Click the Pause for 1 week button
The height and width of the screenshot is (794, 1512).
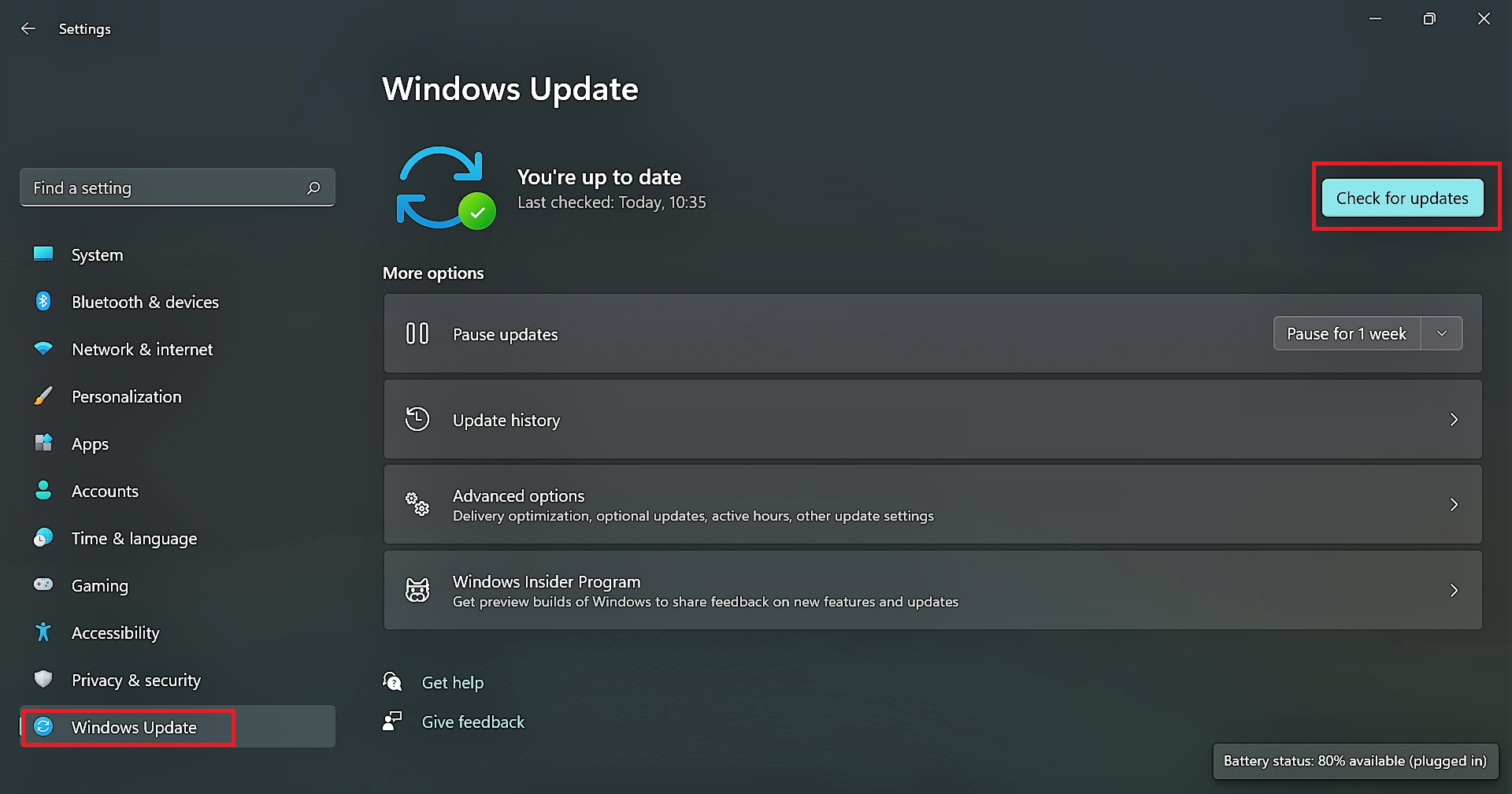1347,333
